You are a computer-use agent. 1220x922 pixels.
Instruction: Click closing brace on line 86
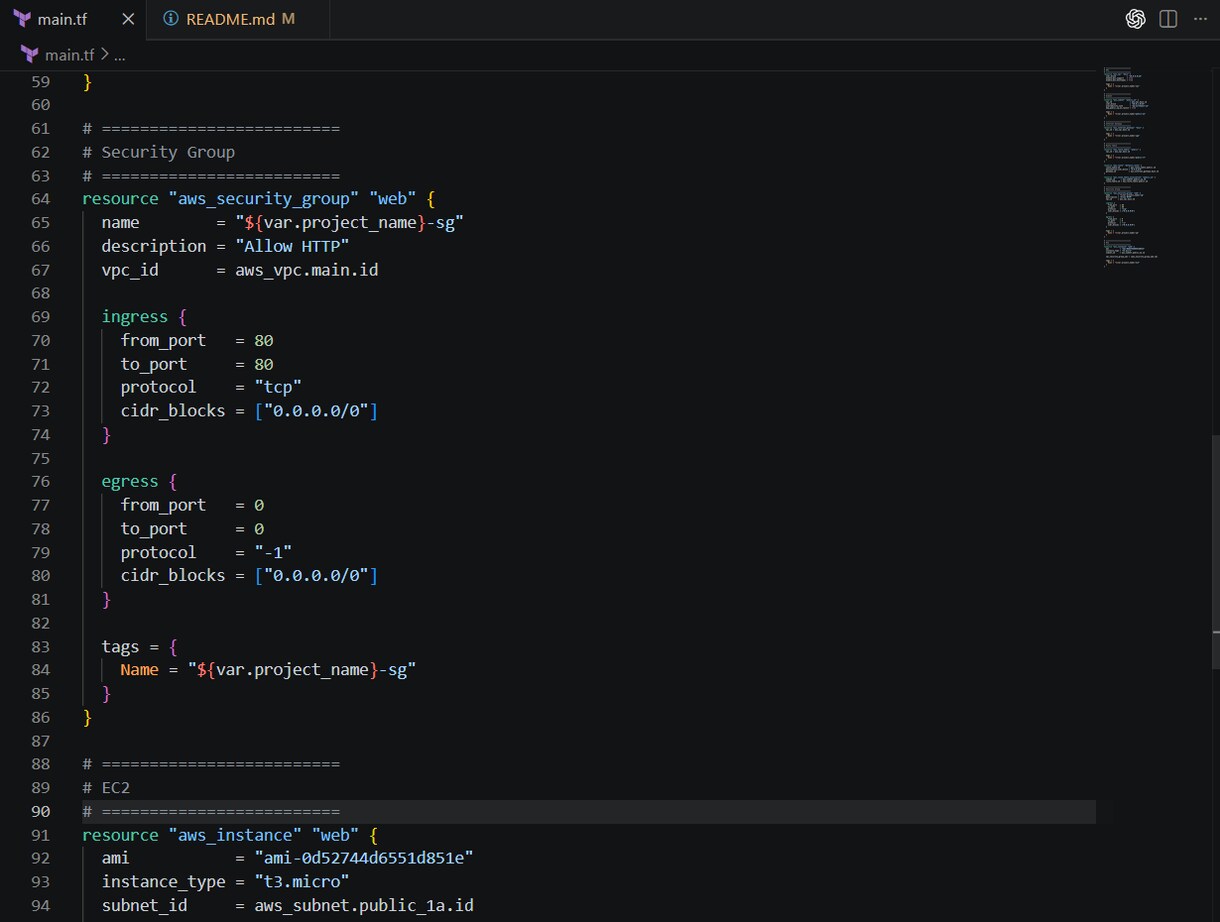pos(87,717)
